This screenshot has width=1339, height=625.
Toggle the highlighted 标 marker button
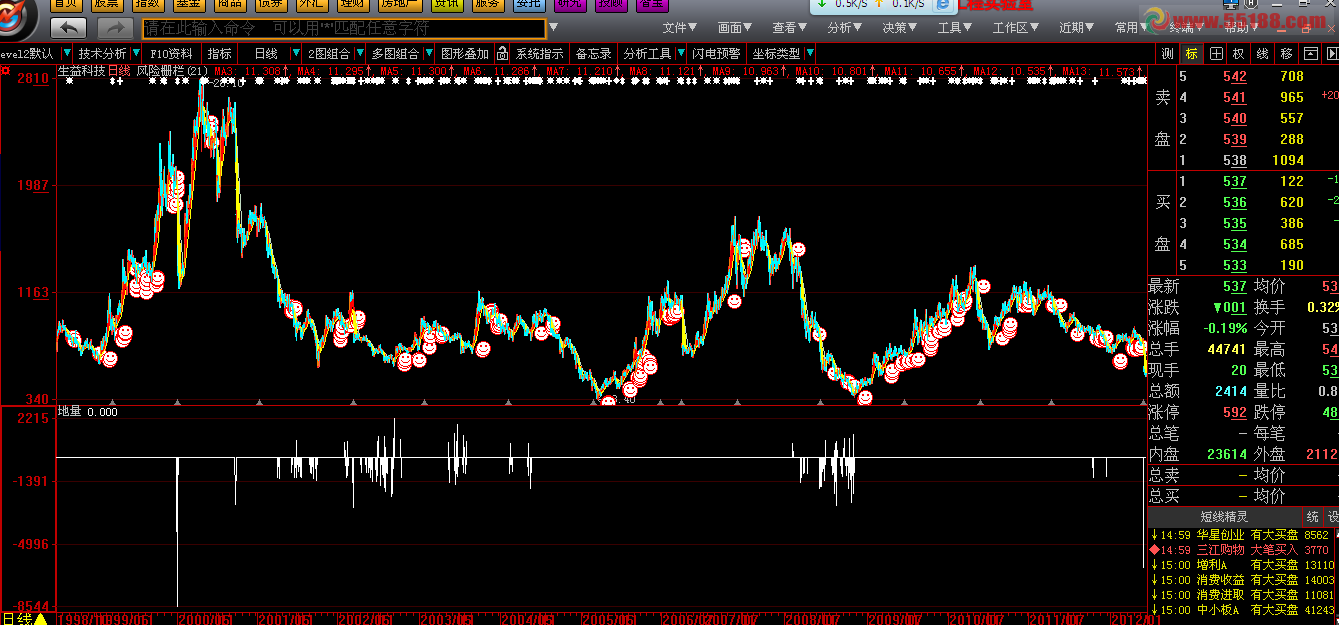pos(1191,53)
